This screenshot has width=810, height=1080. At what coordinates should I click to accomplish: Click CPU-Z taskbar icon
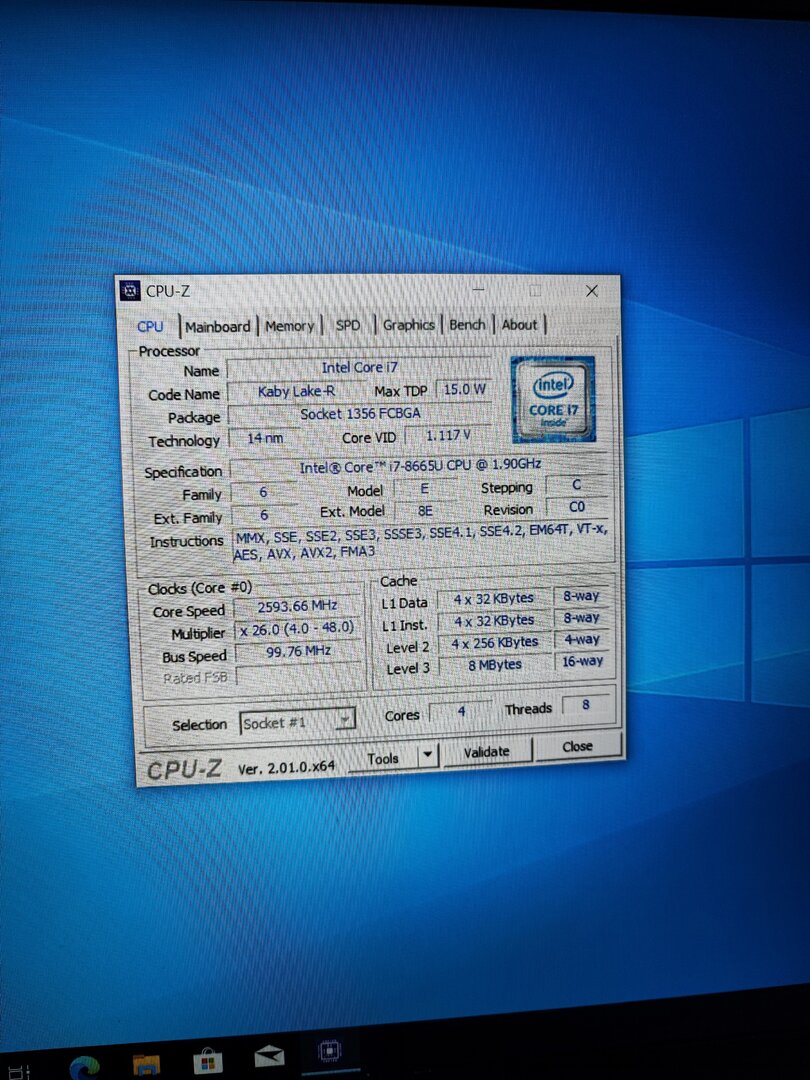pyautogui.click(x=330, y=1052)
